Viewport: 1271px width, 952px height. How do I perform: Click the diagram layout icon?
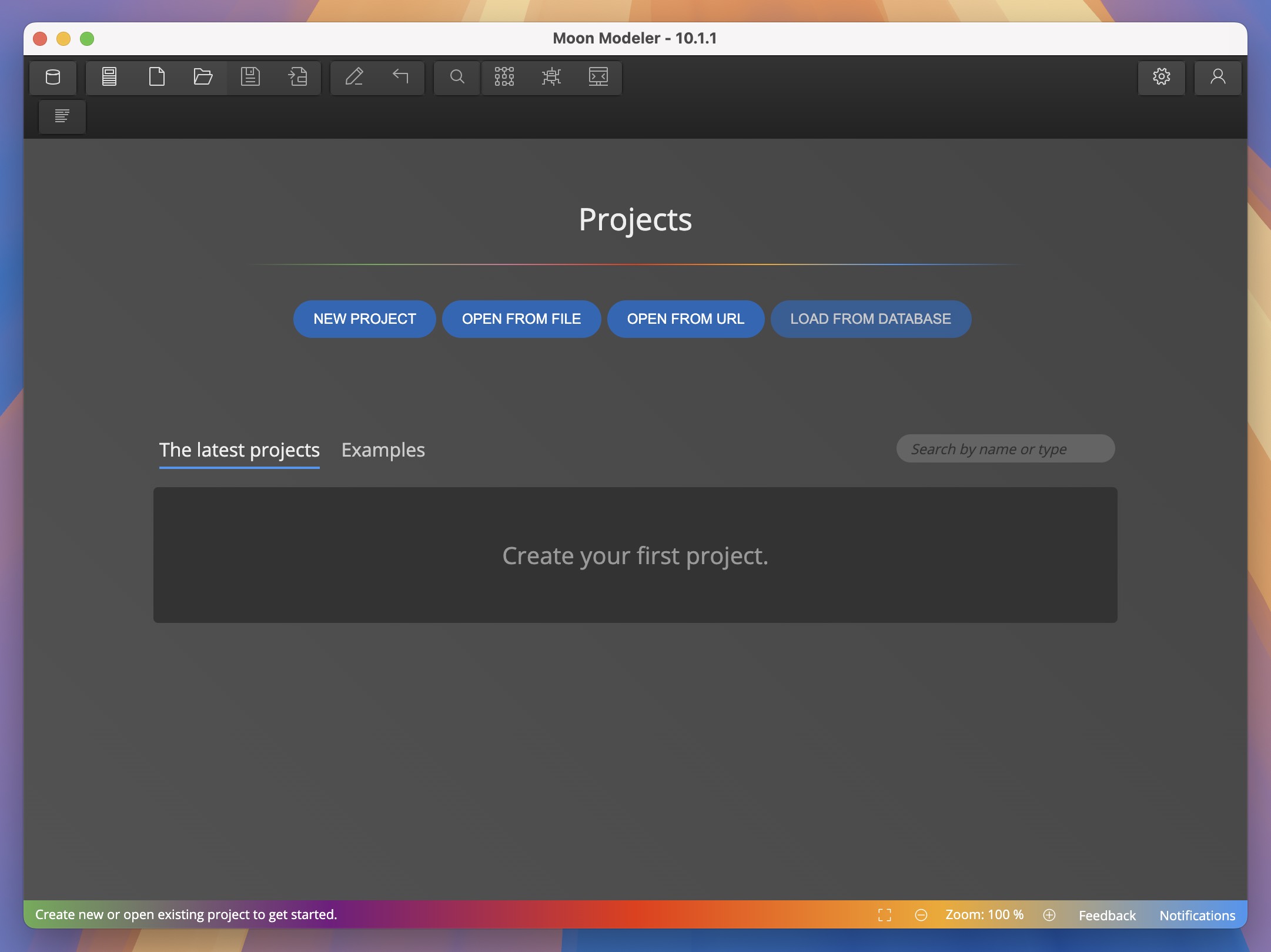(x=504, y=77)
